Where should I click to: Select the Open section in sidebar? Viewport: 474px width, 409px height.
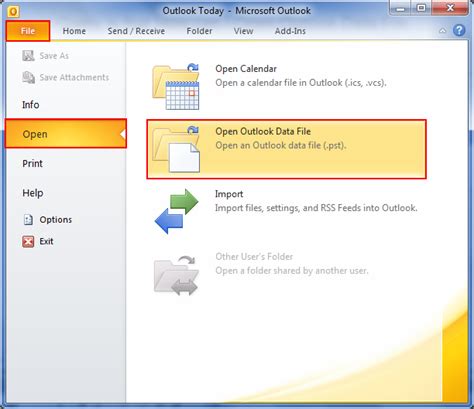tap(66, 134)
